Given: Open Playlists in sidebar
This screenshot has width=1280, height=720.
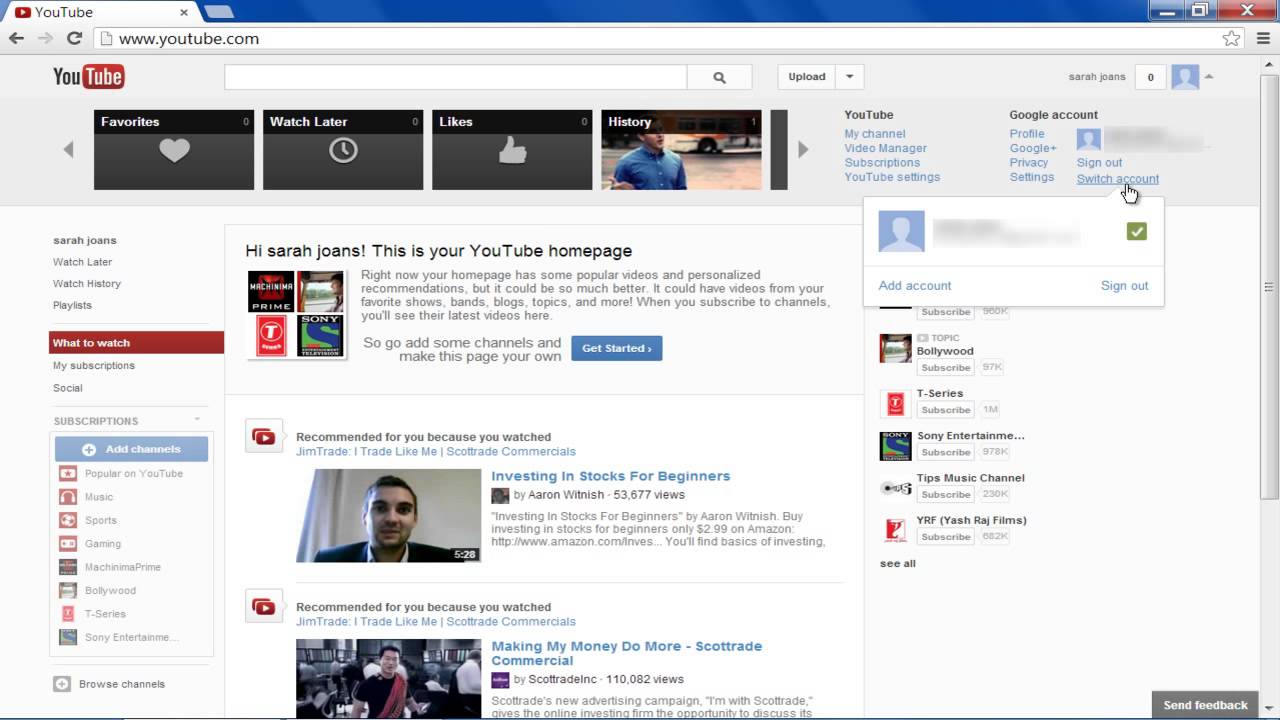Looking at the screenshot, I should pyautogui.click(x=72, y=305).
